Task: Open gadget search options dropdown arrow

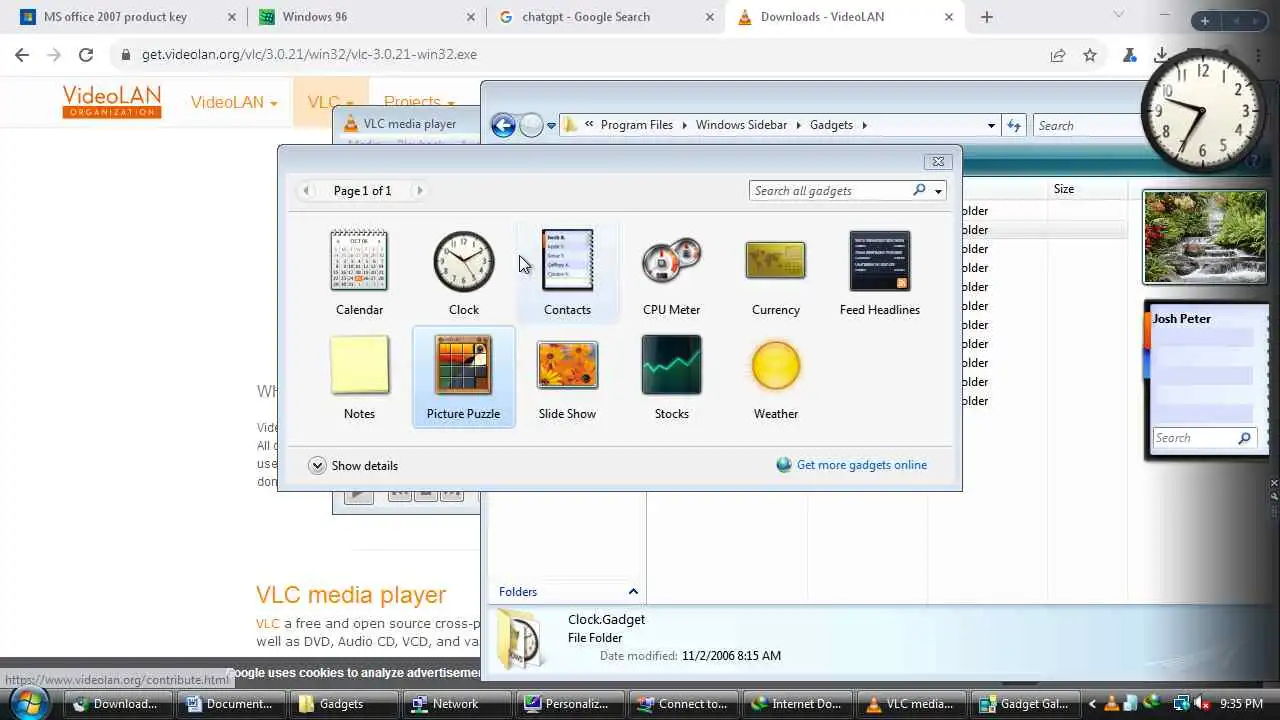Action: (x=938, y=191)
